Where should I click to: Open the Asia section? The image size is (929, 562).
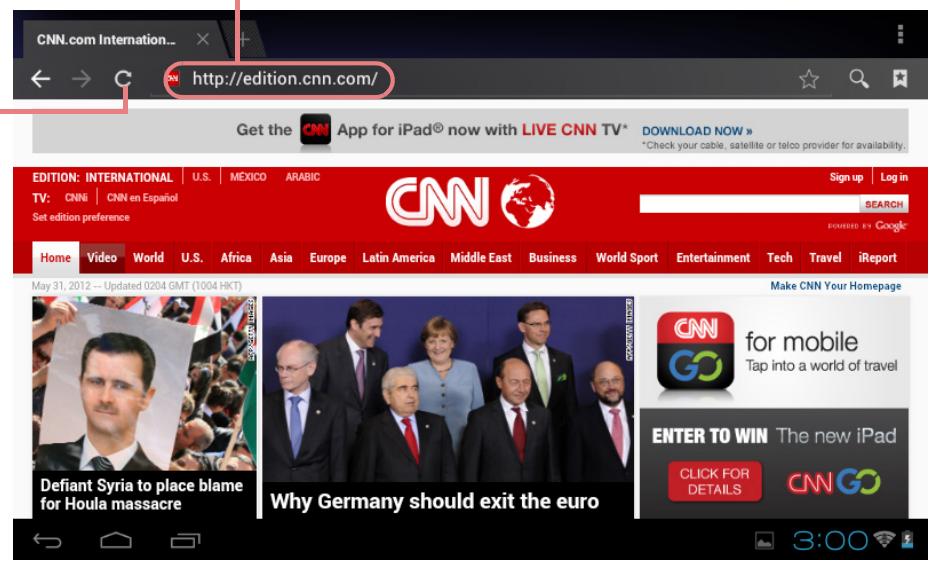click(281, 258)
